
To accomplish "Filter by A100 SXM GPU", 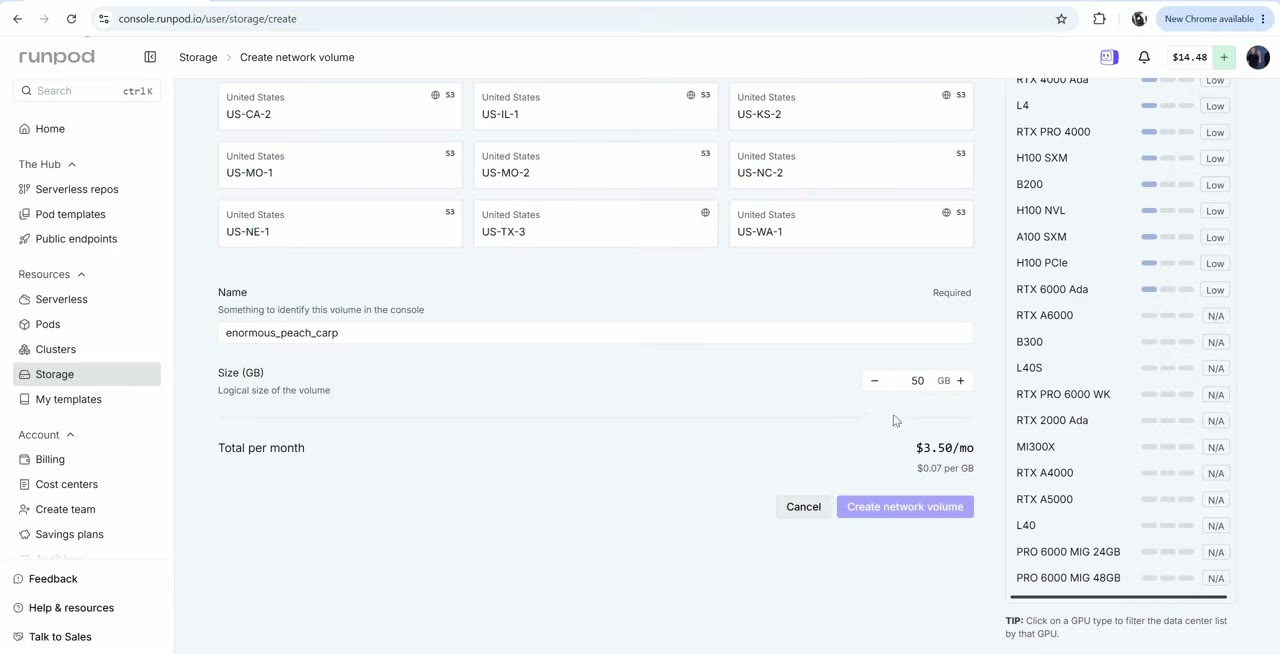I will pos(1121,237).
